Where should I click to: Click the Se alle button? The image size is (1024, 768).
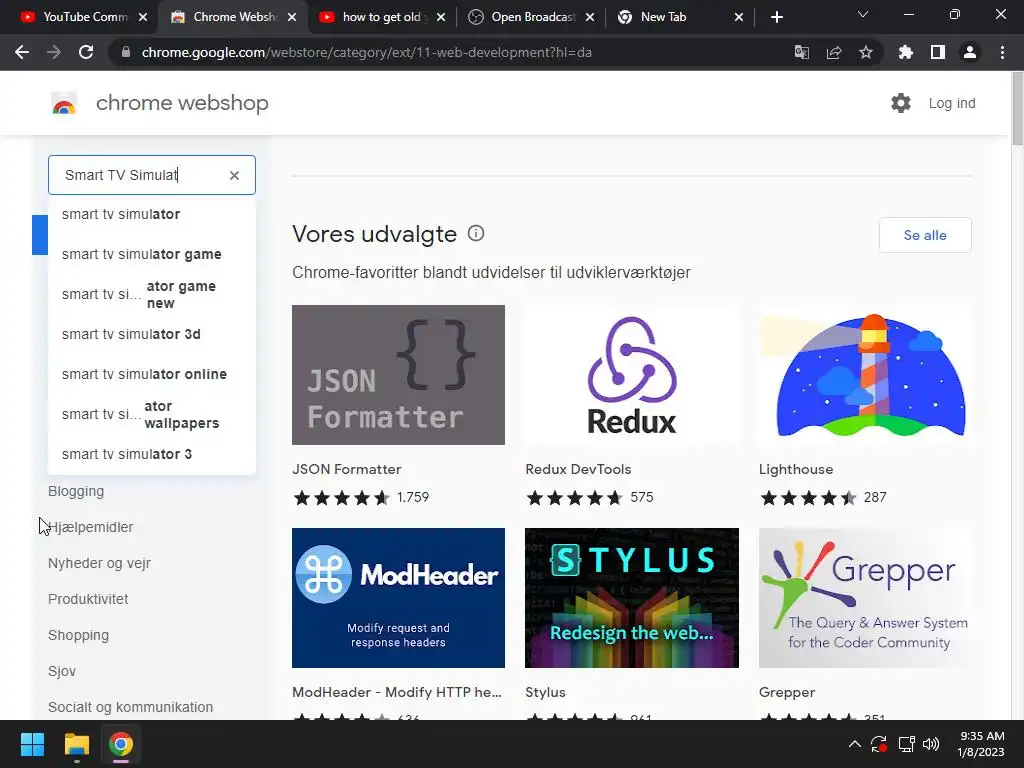coord(925,235)
